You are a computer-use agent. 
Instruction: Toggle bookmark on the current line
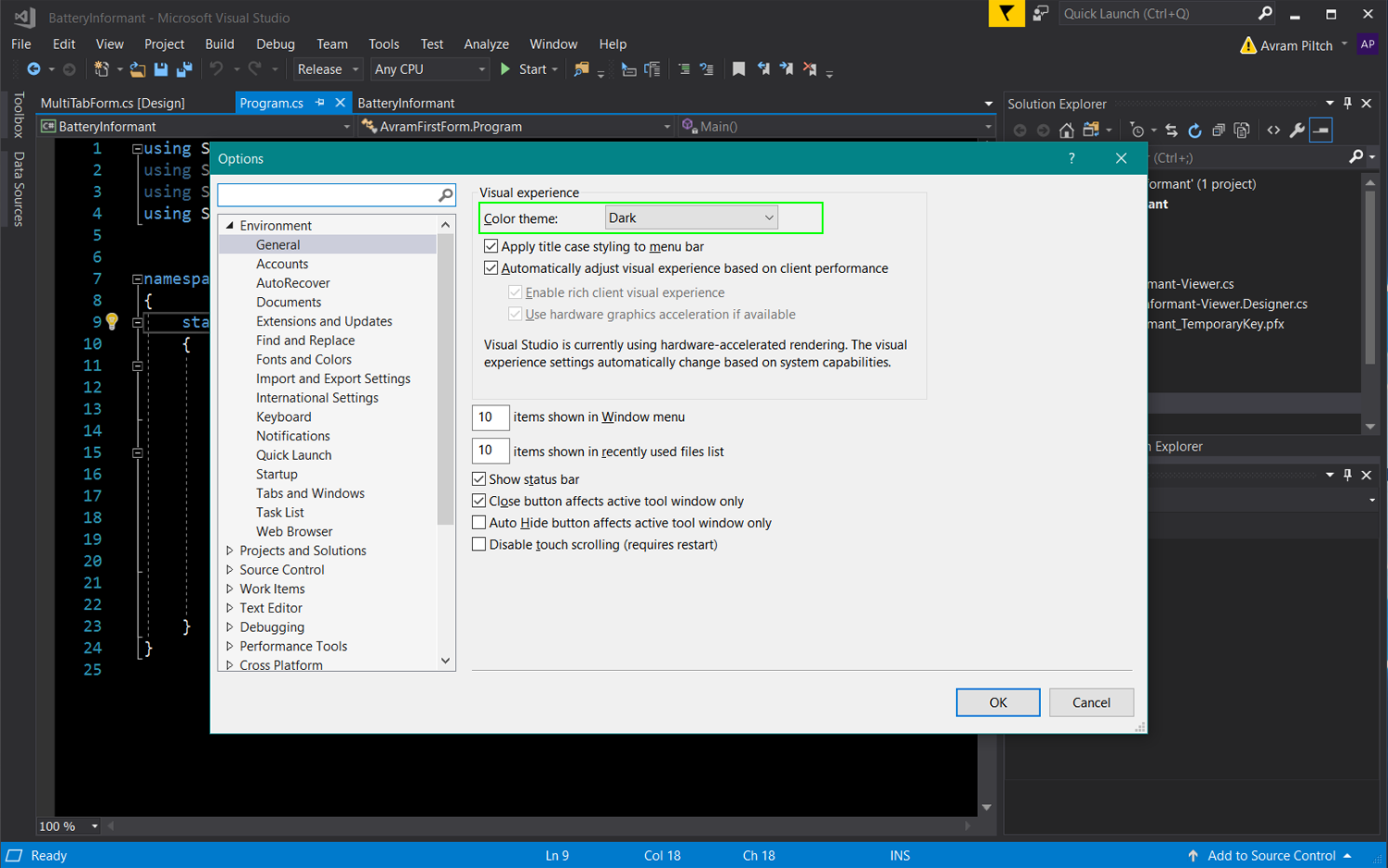point(738,69)
